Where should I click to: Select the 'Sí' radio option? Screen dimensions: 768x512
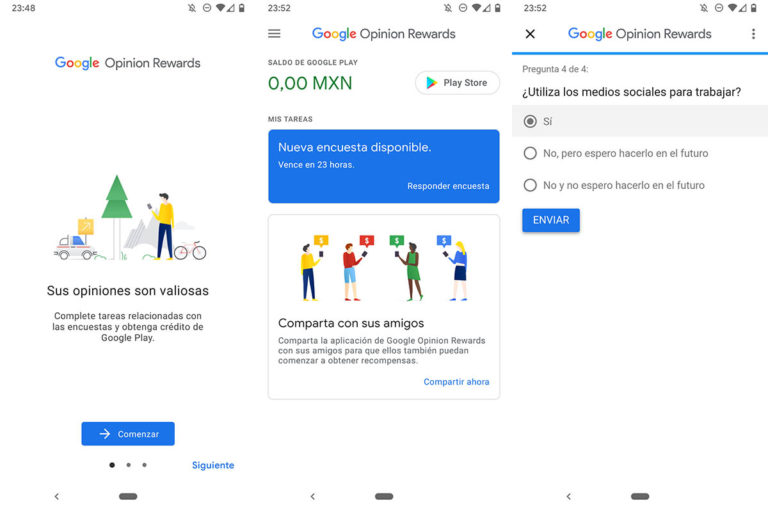tap(640, 121)
